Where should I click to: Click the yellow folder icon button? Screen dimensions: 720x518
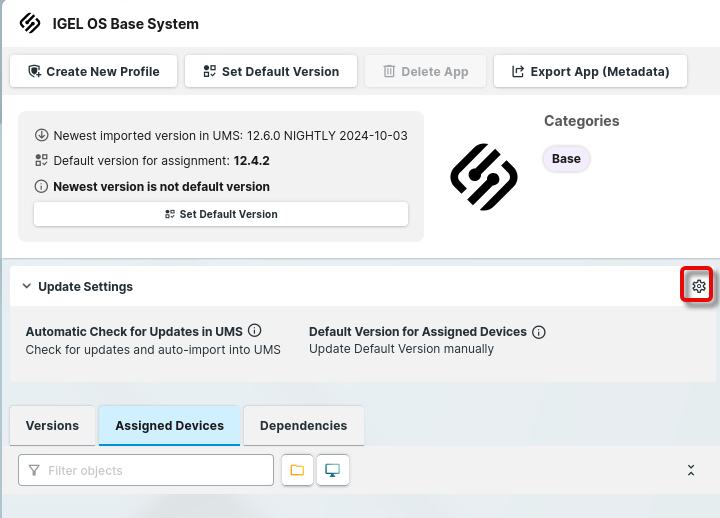point(297,470)
